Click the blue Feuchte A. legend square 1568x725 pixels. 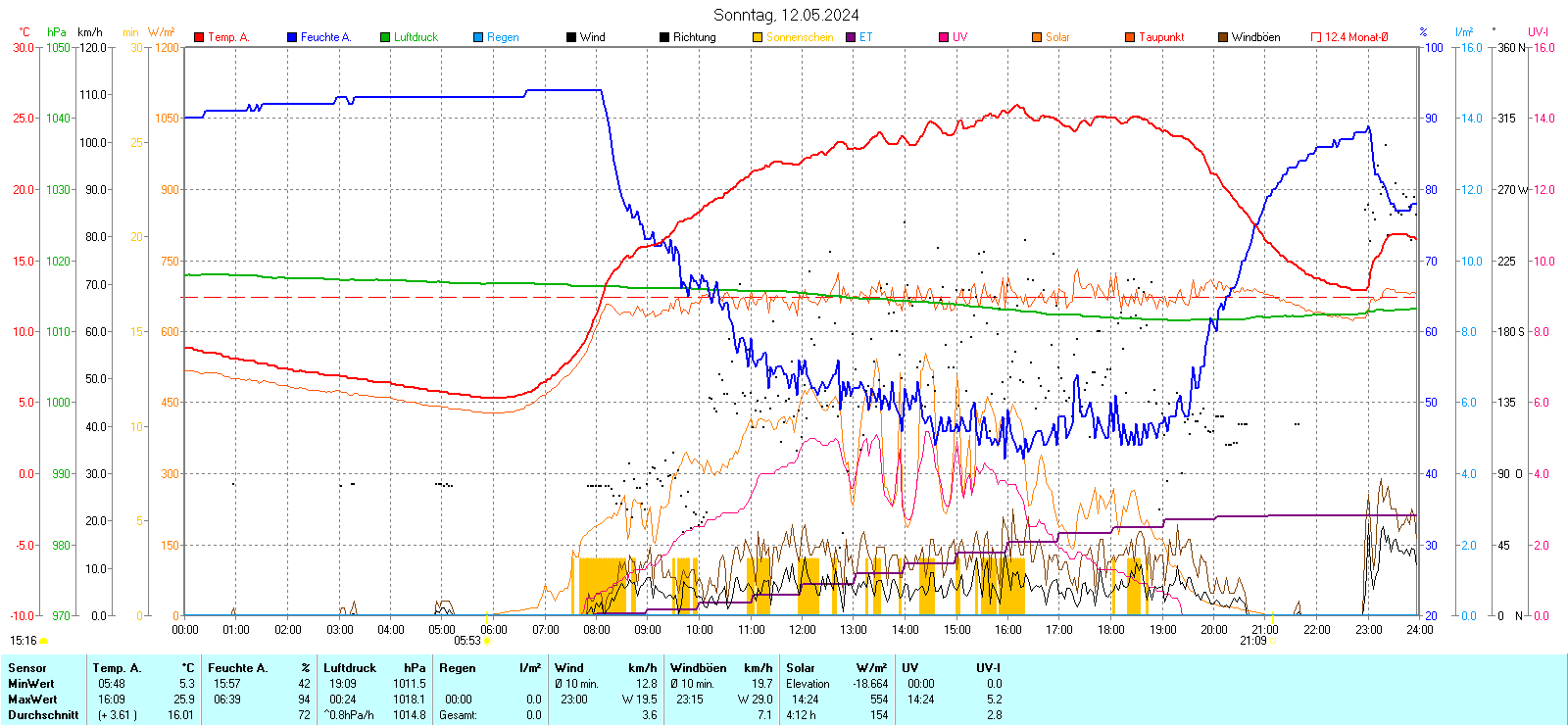click(x=292, y=37)
